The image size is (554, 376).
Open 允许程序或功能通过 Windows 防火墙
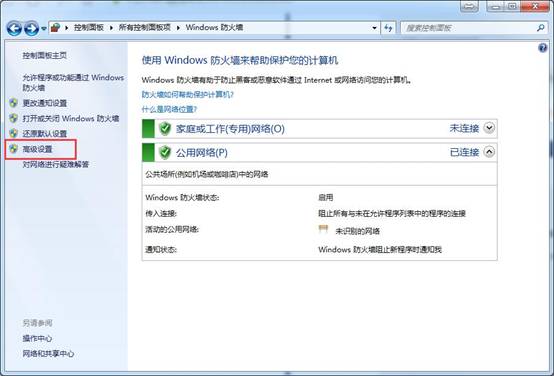pos(73,82)
